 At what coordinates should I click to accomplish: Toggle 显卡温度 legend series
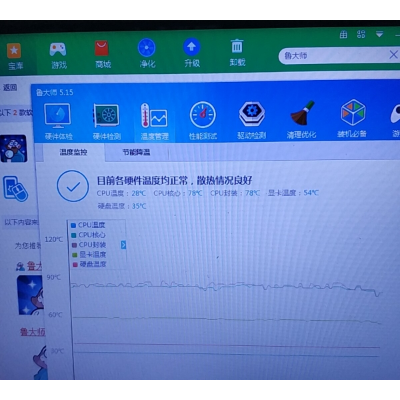click(x=89, y=255)
